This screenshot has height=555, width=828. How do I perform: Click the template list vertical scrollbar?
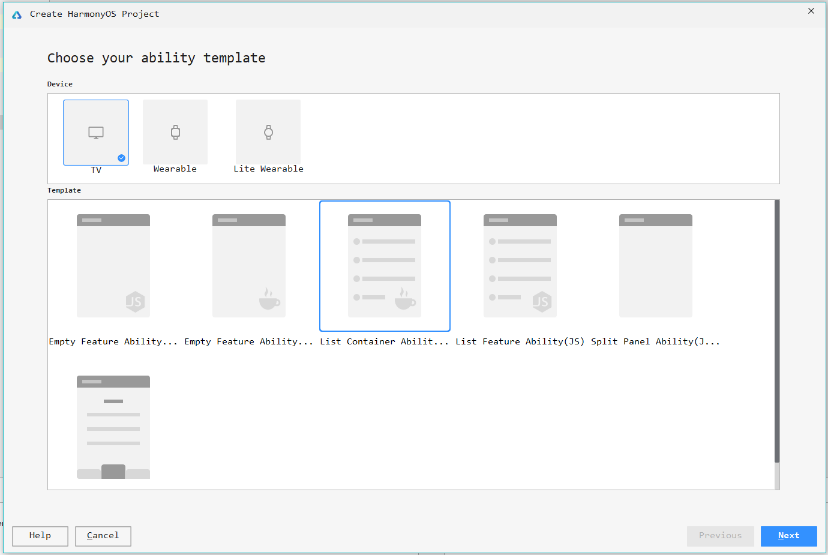click(777, 330)
